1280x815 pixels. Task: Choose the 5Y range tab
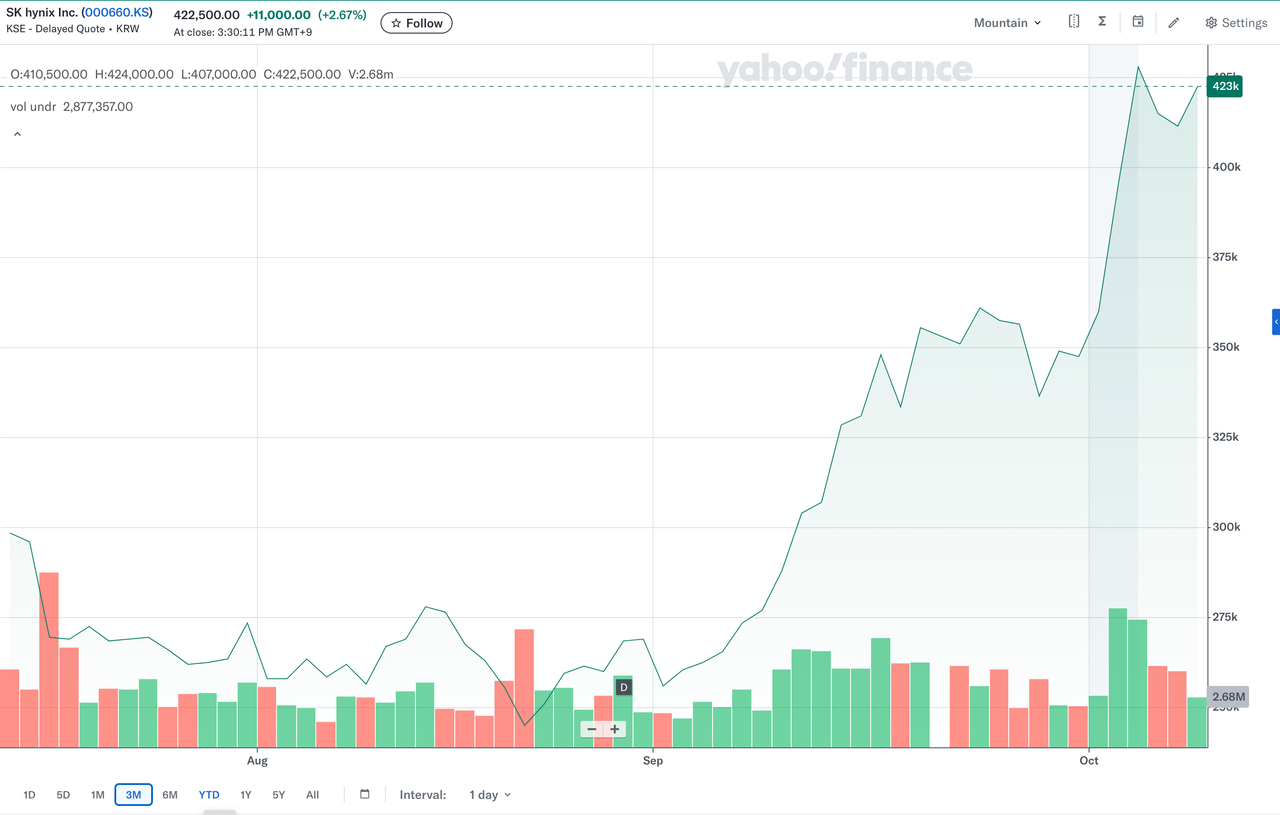click(279, 795)
